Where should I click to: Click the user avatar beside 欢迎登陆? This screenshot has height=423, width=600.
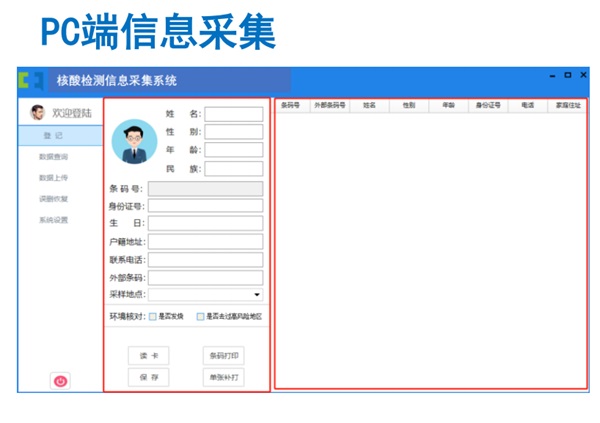click(x=38, y=113)
